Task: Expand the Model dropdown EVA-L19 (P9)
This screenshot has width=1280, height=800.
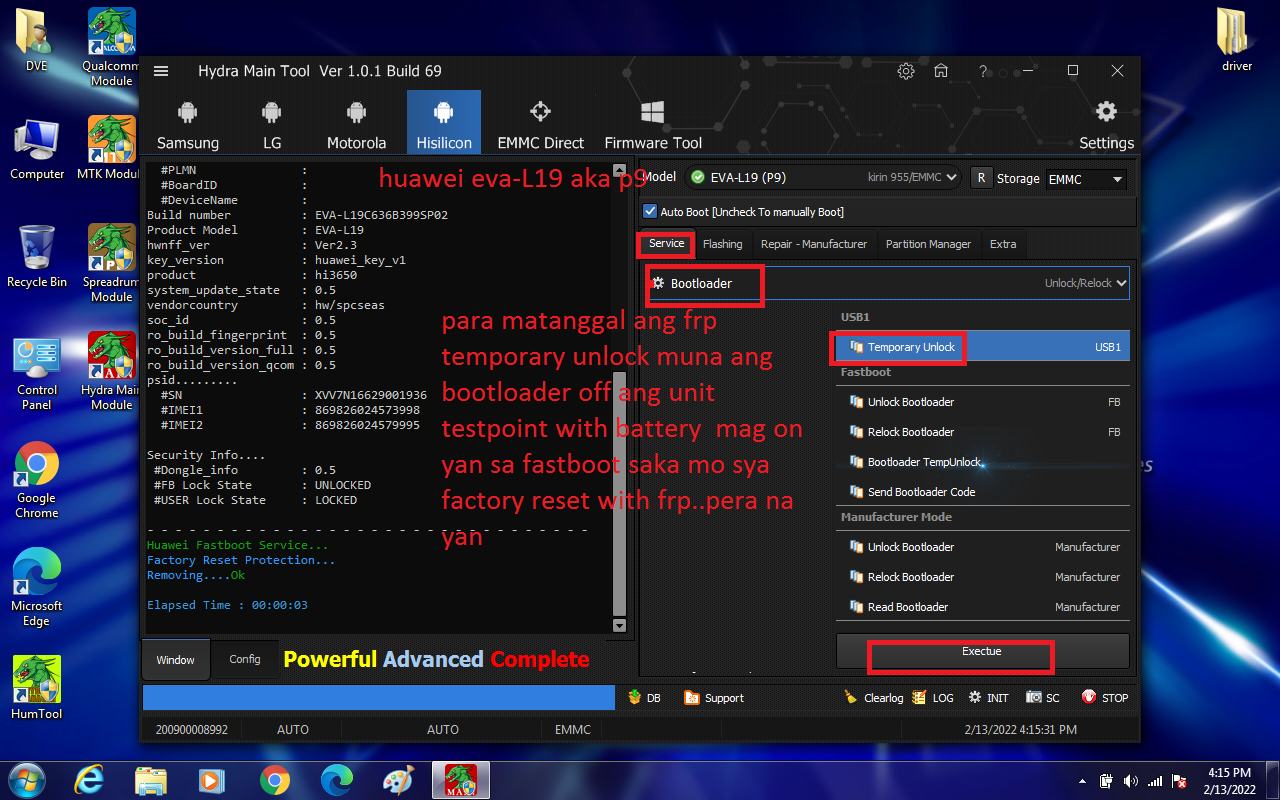Action: coord(822,177)
